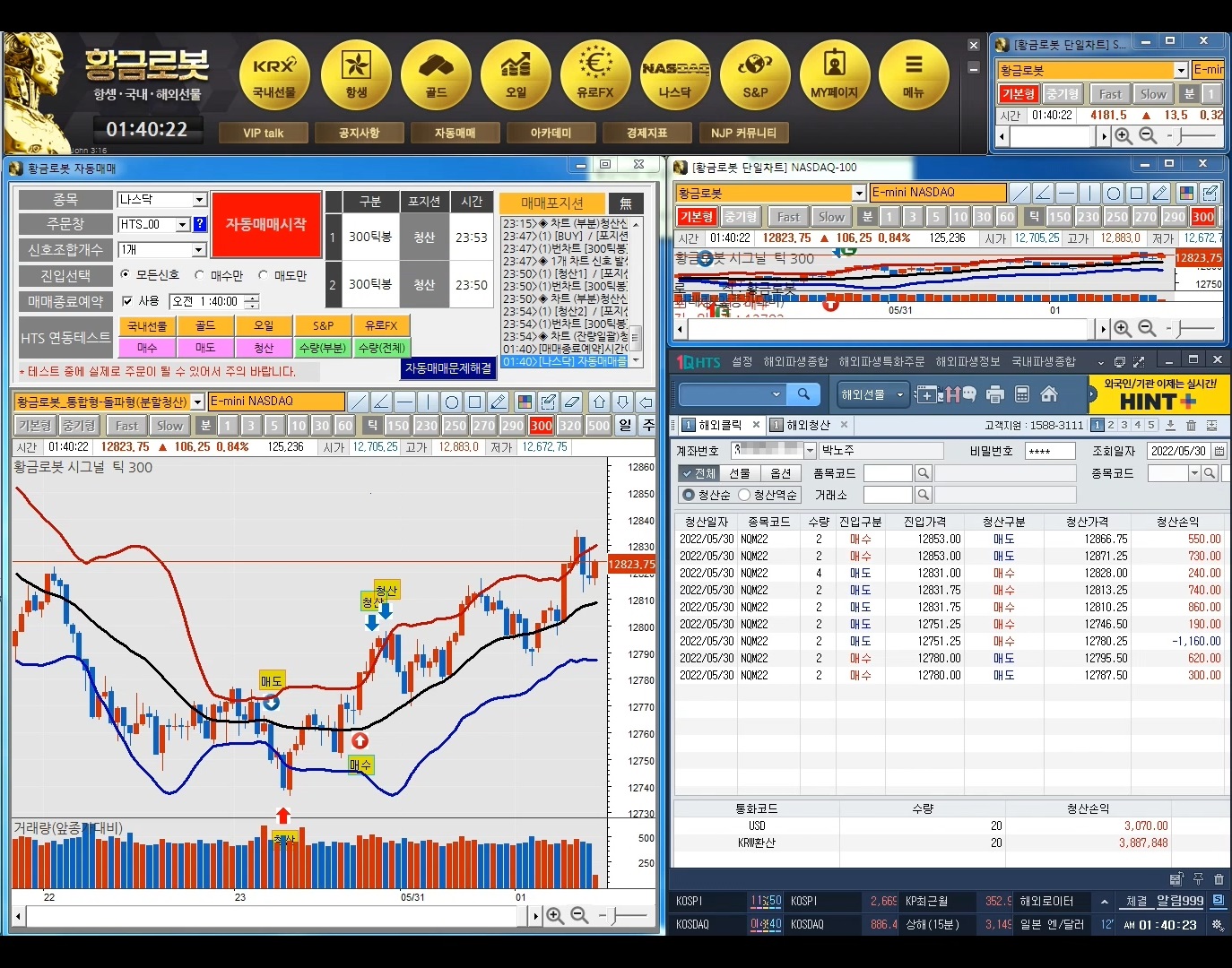
Task: Open calendar picker next to 조회일자 date
Action: 1219,451
